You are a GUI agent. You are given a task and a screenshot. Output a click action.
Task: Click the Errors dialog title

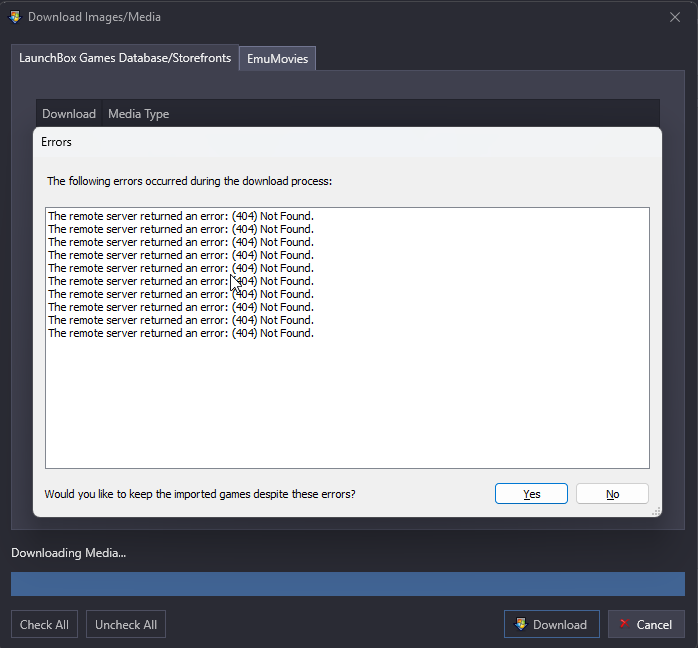[56, 142]
